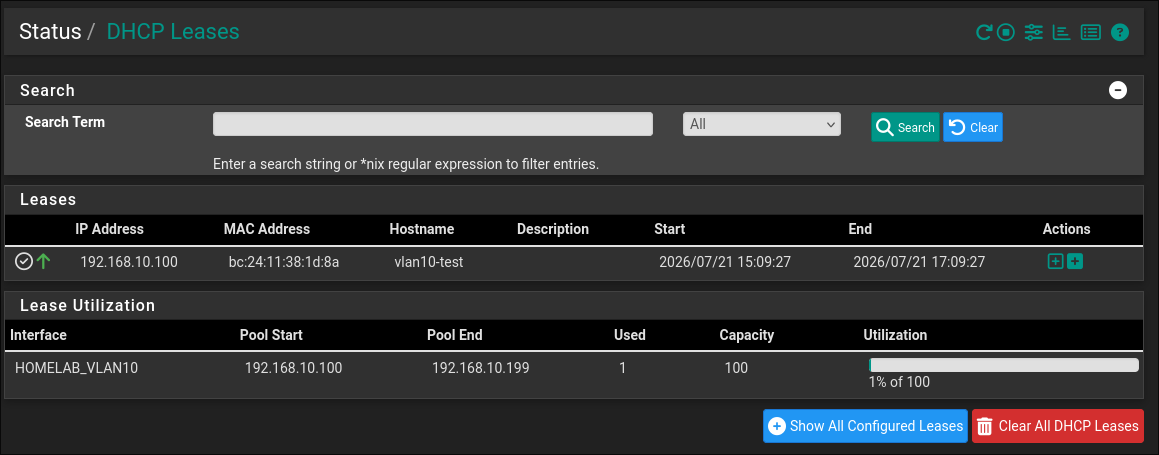Open the All search field dropdown

(x=761, y=124)
